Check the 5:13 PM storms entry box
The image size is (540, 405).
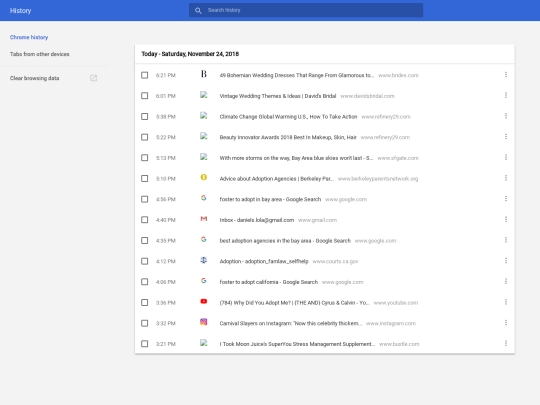(x=145, y=158)
